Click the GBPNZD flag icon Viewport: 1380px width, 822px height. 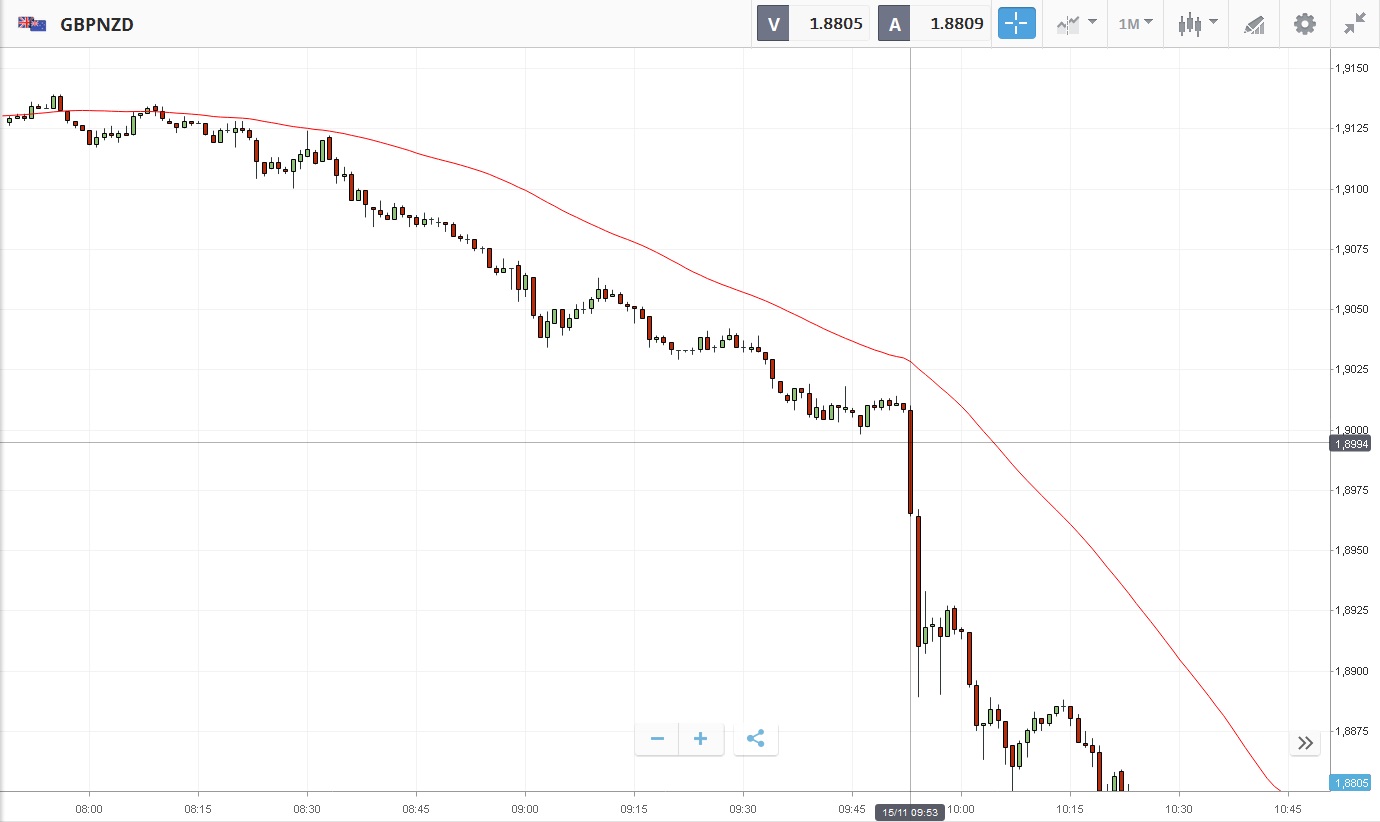32,24
